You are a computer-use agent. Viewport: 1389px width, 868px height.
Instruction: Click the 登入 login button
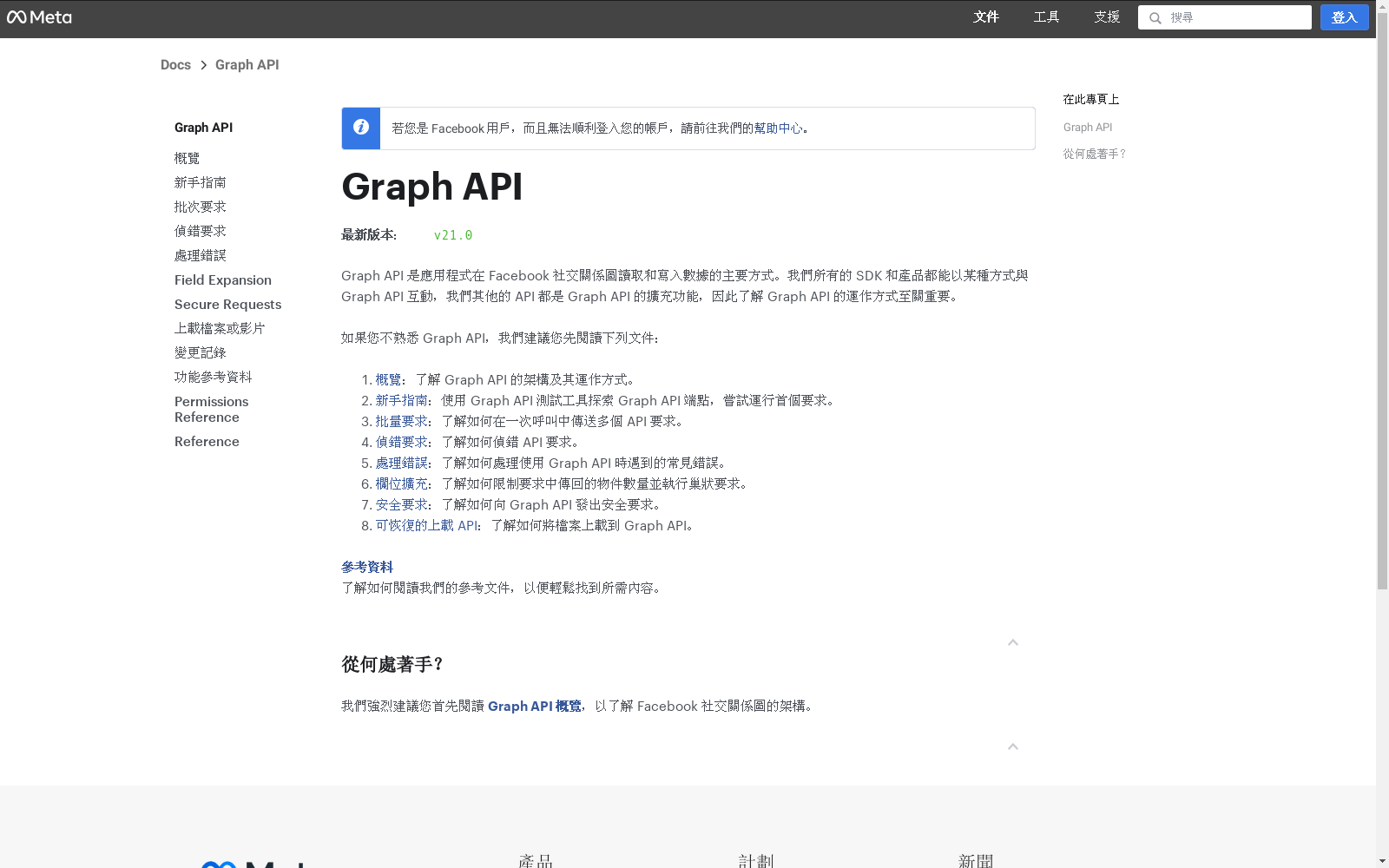[1344, 17]
